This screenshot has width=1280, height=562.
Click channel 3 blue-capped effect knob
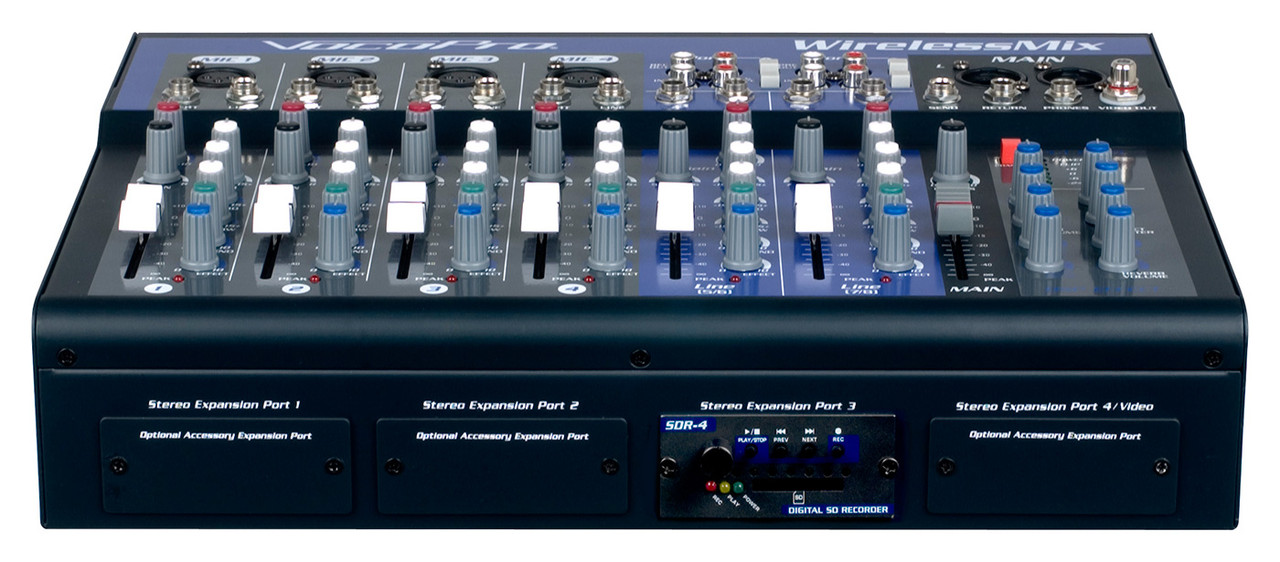(471, 238)
